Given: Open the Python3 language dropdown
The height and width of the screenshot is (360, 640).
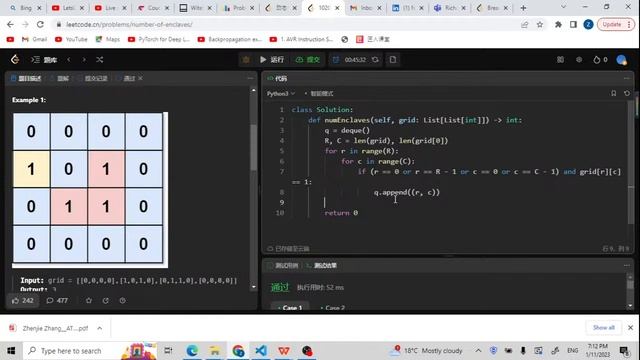Looking at the screenshot, I should tap(281, 94).
